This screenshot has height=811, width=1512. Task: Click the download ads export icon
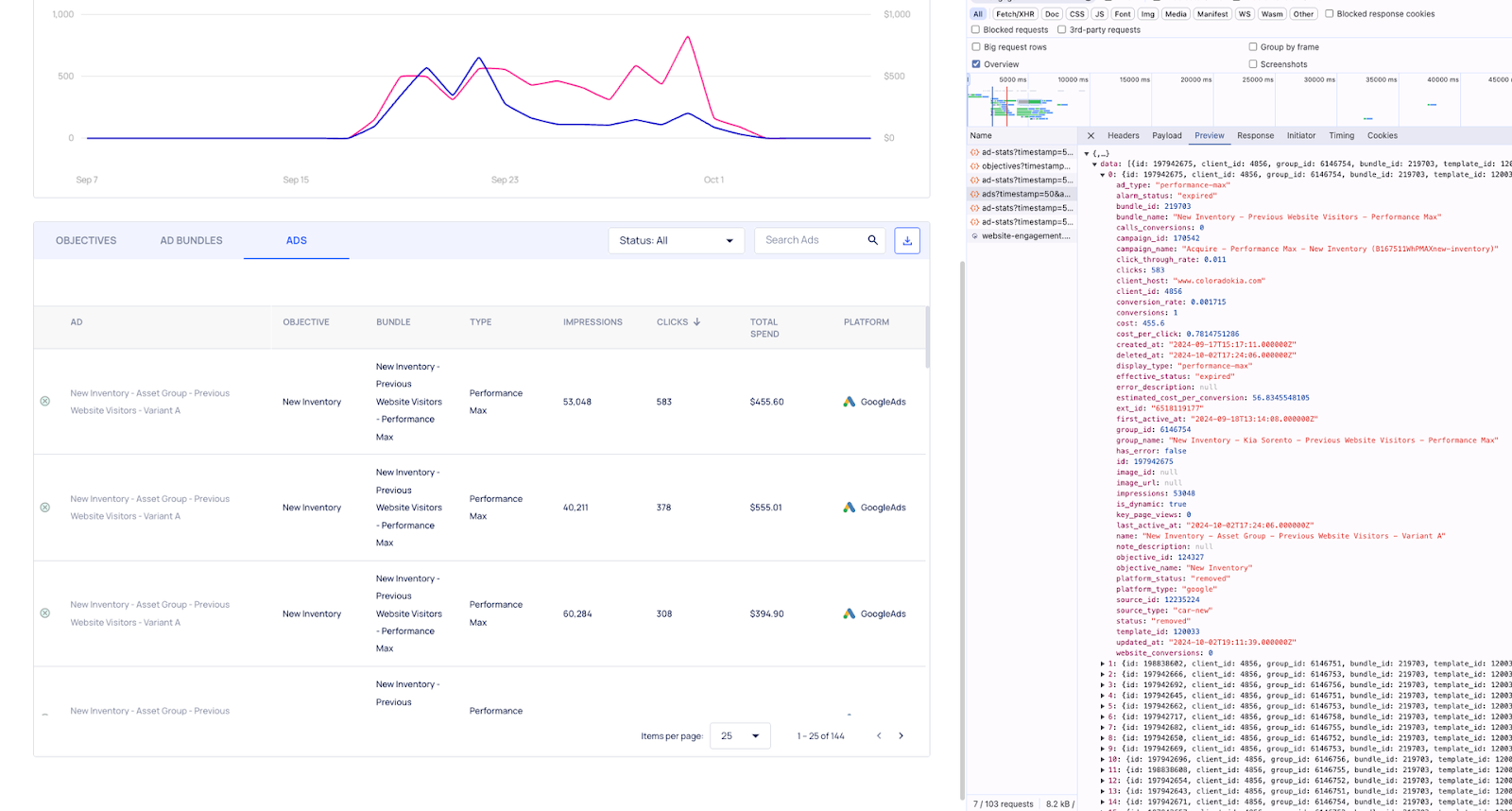(x=907, y=241)
